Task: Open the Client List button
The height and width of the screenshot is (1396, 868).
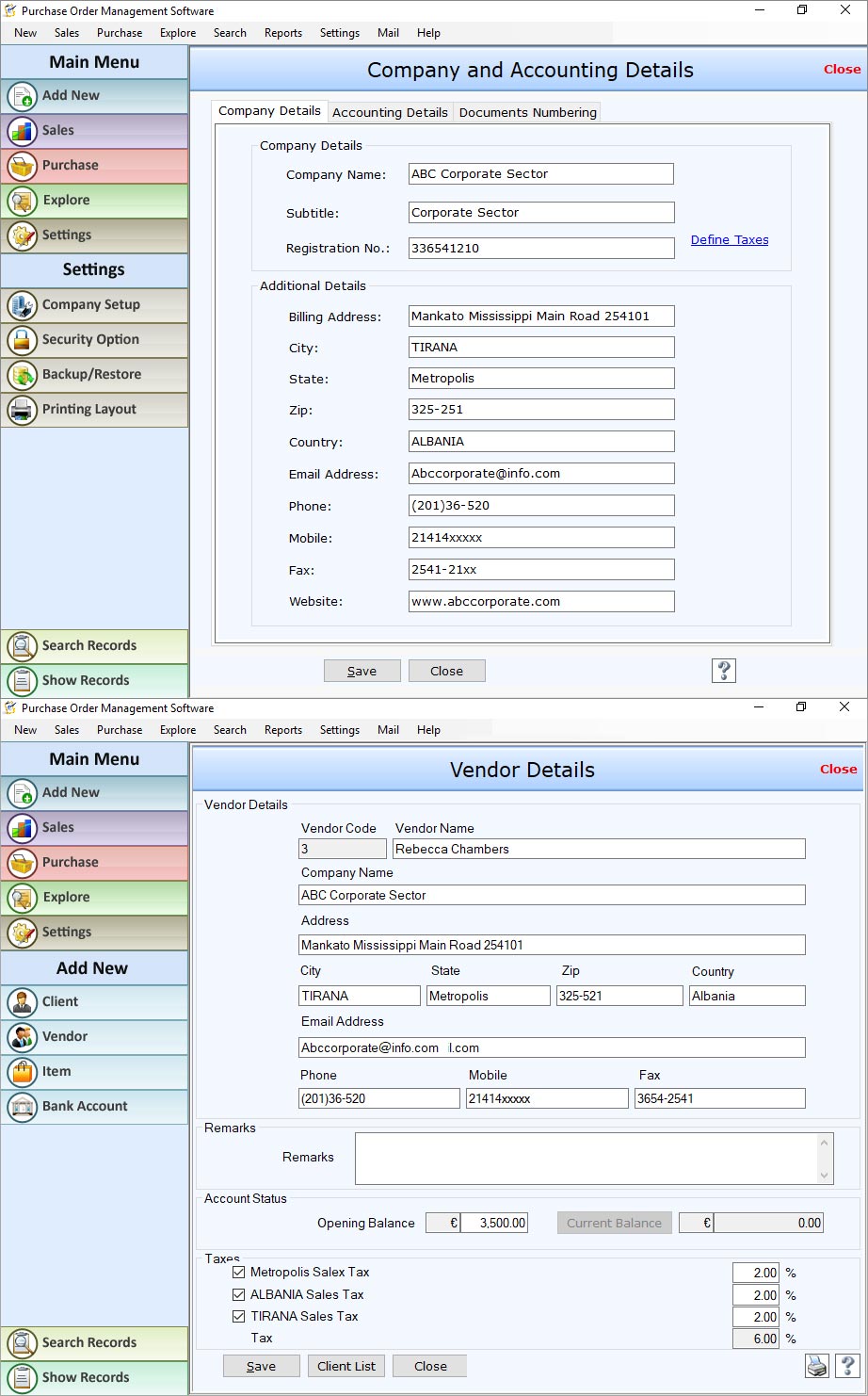Action: (346, 1366)
